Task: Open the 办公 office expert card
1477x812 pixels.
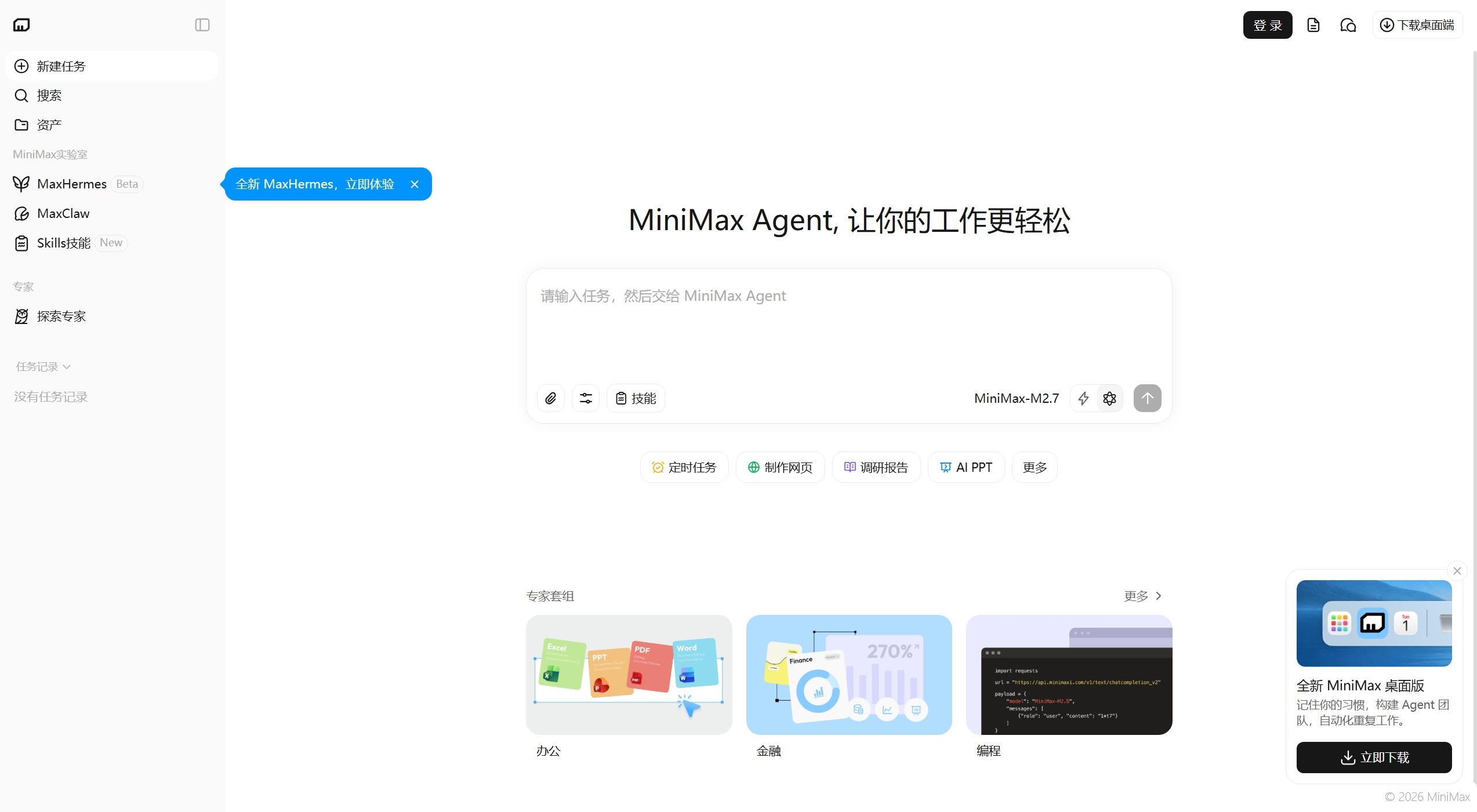Action: click(x=629, y=675)
